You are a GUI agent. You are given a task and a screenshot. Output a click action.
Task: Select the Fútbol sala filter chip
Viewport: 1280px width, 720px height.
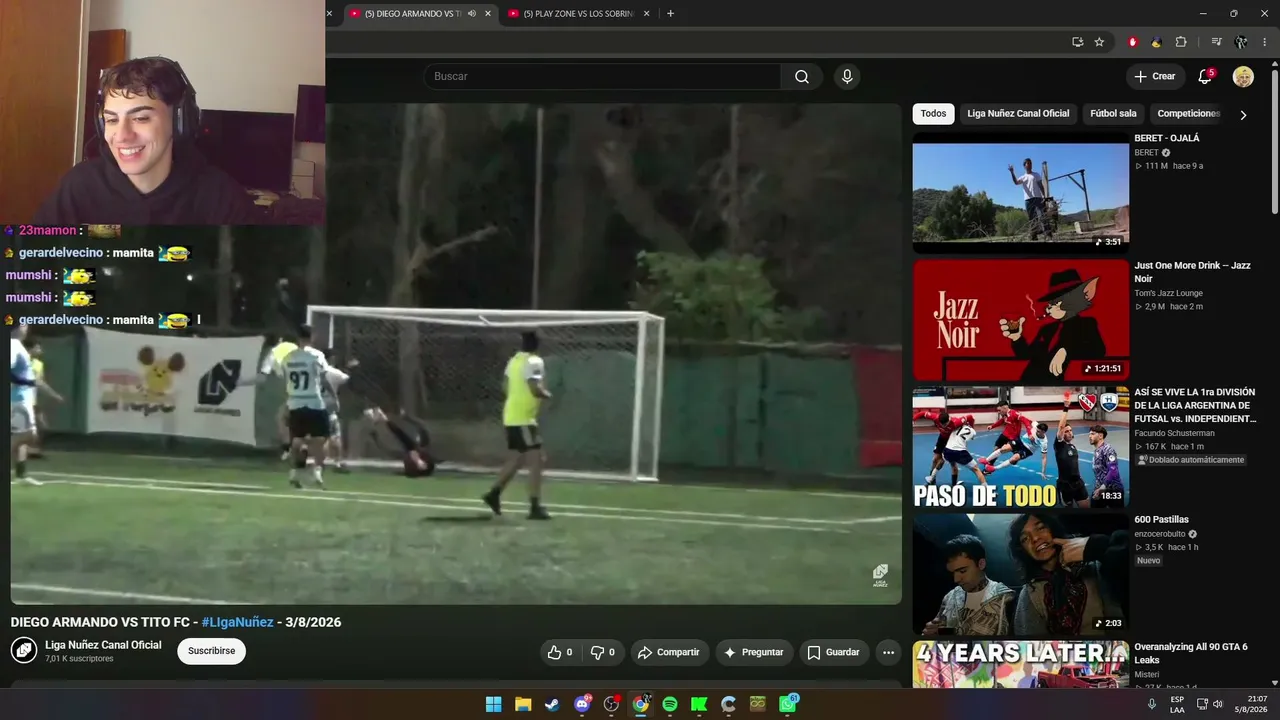tap(1113, 114)
